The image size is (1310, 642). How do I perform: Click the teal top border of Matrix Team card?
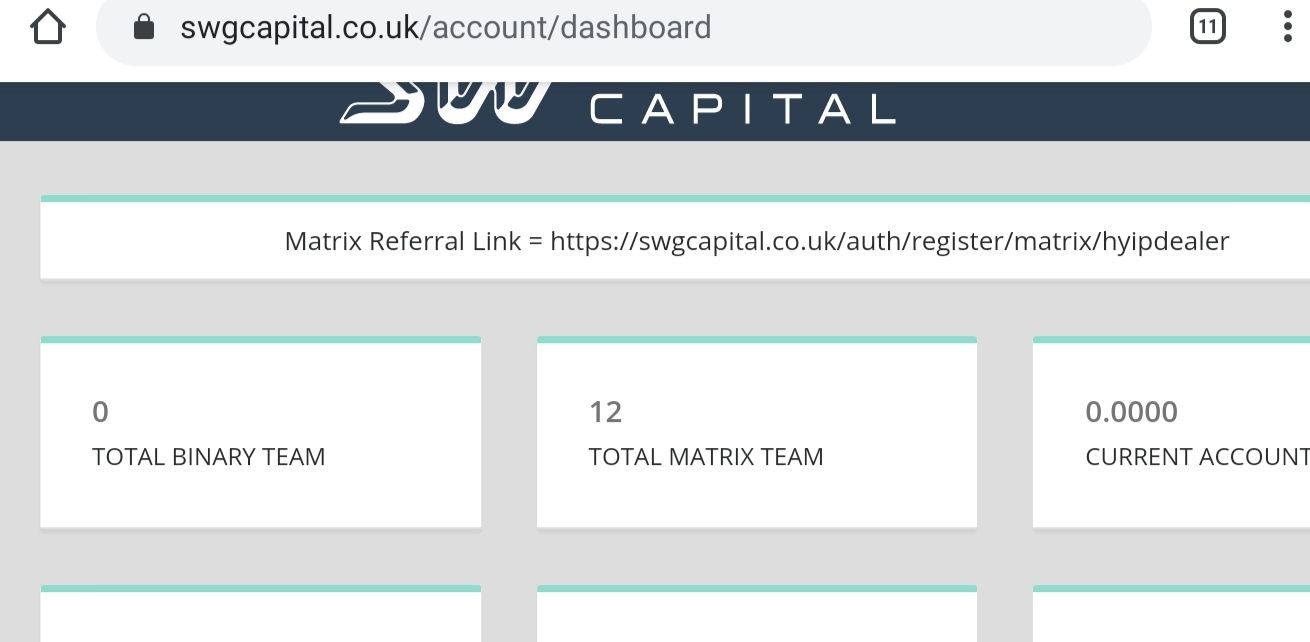point(756,340)
